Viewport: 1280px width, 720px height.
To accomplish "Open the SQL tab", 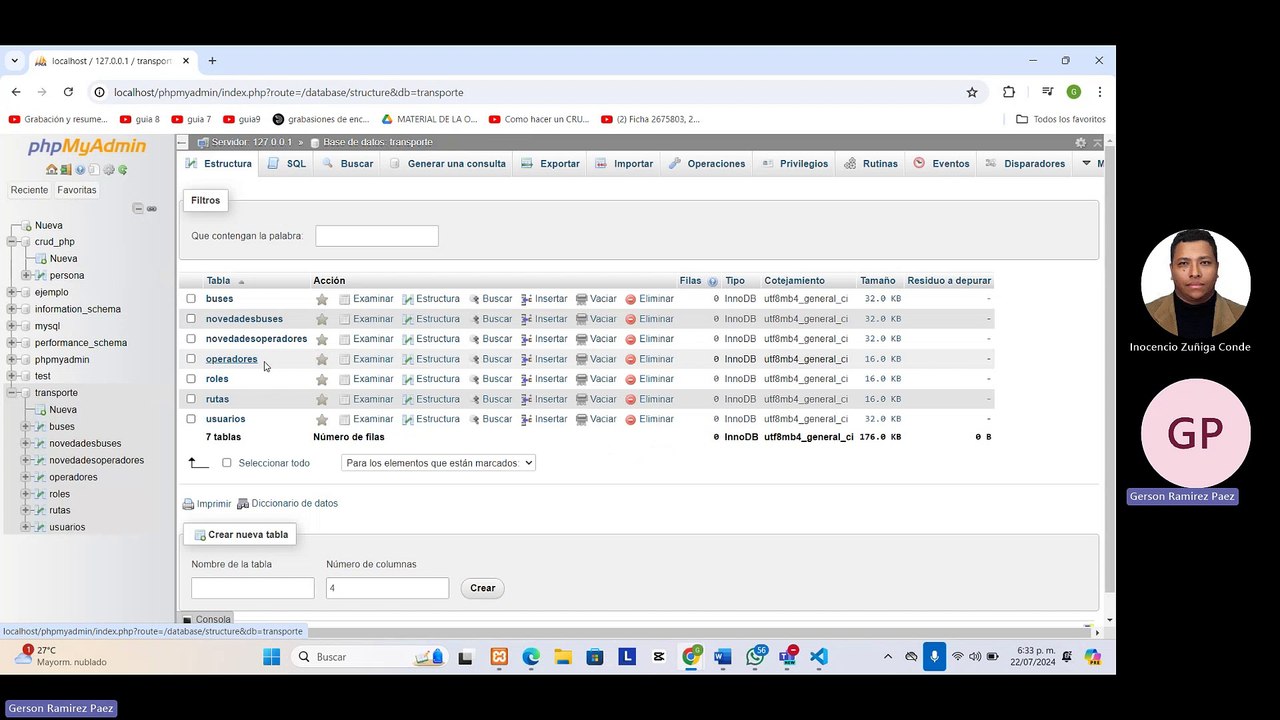I will (287, 164).
